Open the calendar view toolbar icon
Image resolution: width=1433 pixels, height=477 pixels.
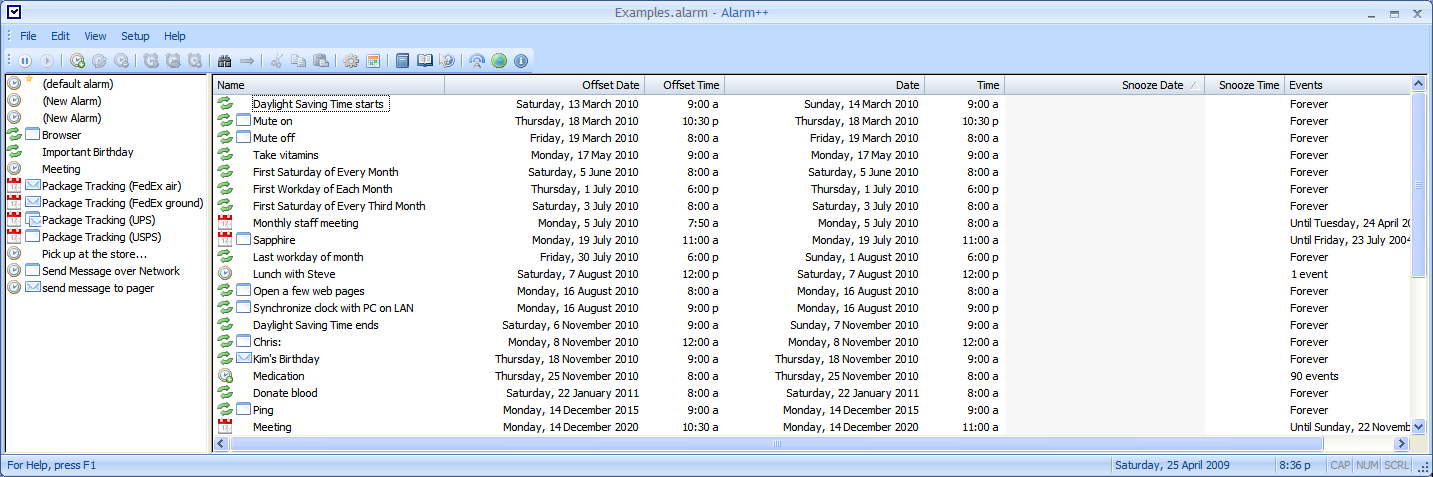(x=373, y=61)
